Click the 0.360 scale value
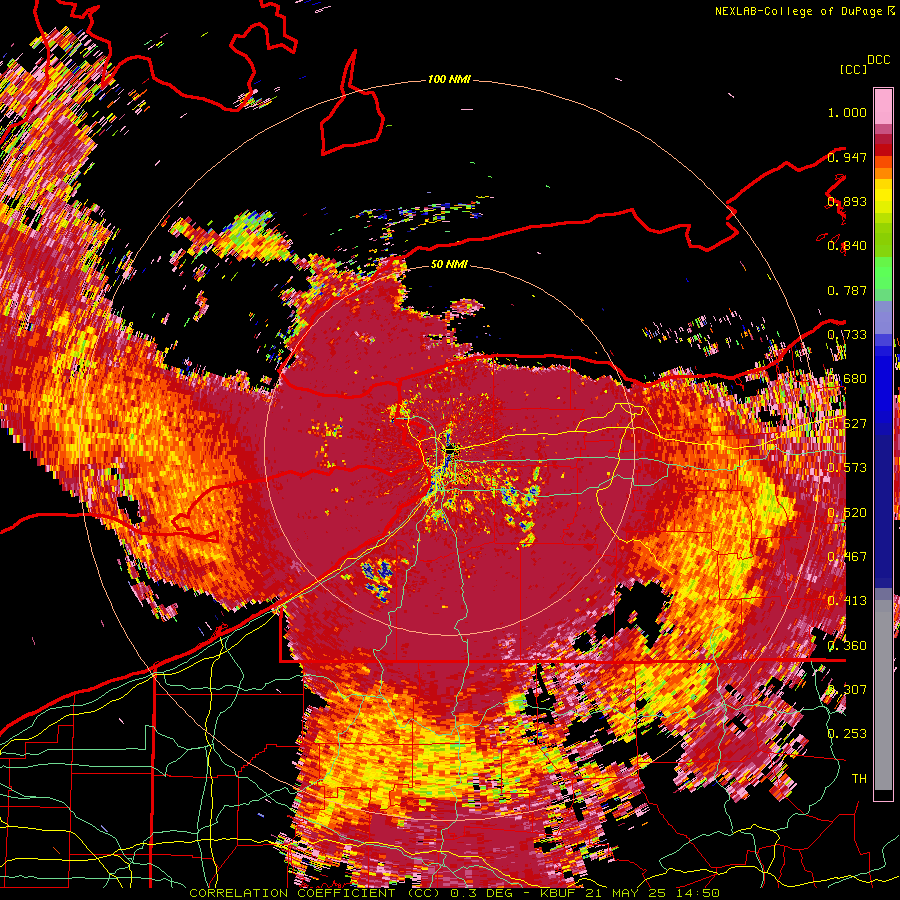900x900 pixels. click(x=847, y=646)
